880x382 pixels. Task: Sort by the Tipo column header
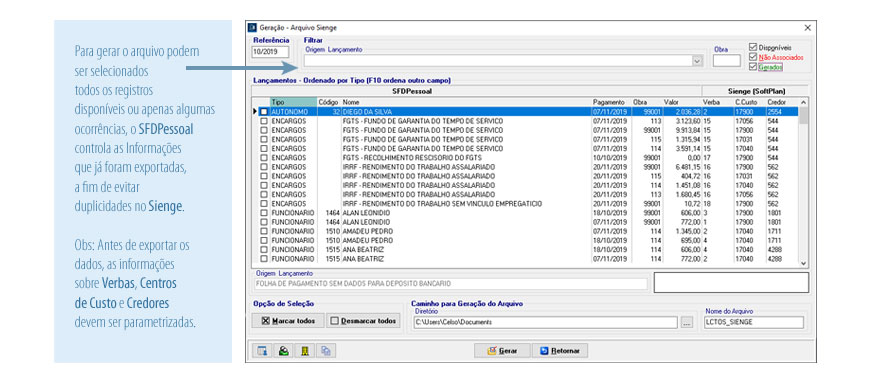(293, 103)
